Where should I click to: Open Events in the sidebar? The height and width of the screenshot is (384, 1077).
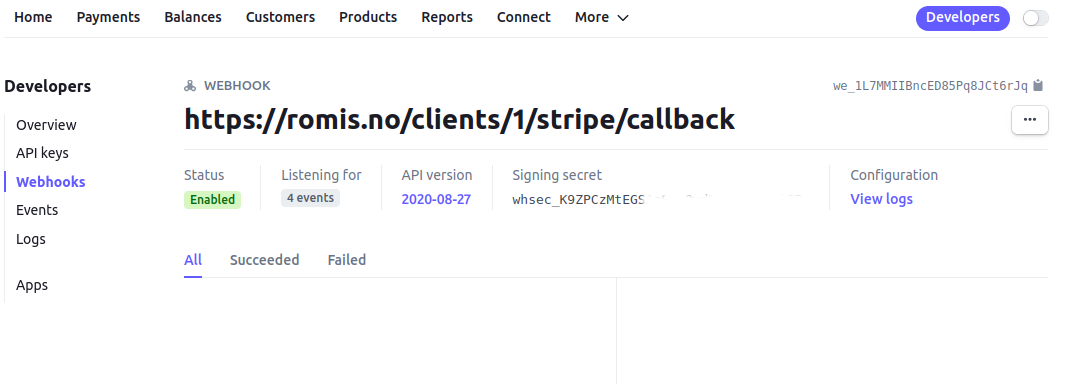pos(37,210)
